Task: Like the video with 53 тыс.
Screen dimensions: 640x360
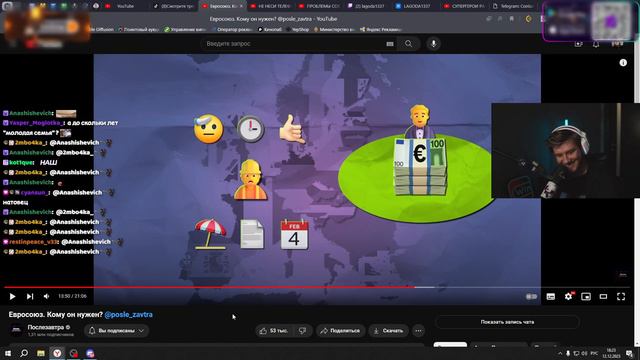Action: point(273,331)
